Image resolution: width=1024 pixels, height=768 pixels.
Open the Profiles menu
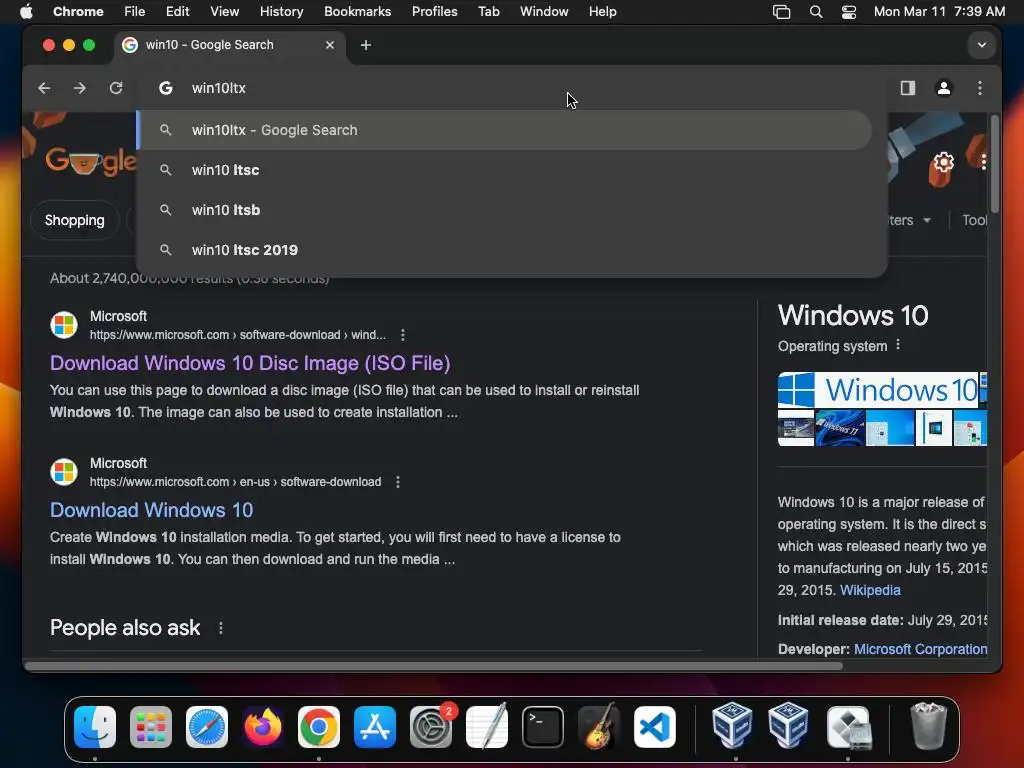click(x=434, y=12)
